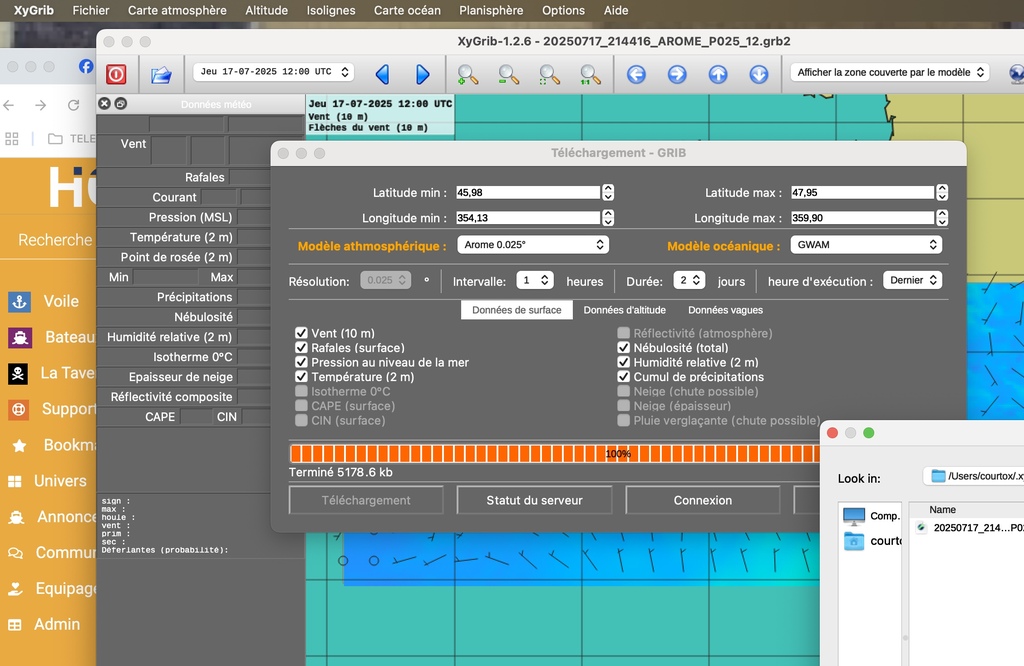The image size is (1024, 666).
Task: Open the Carte océan menu
Action: pyautogui.click(x=407, y=10)
